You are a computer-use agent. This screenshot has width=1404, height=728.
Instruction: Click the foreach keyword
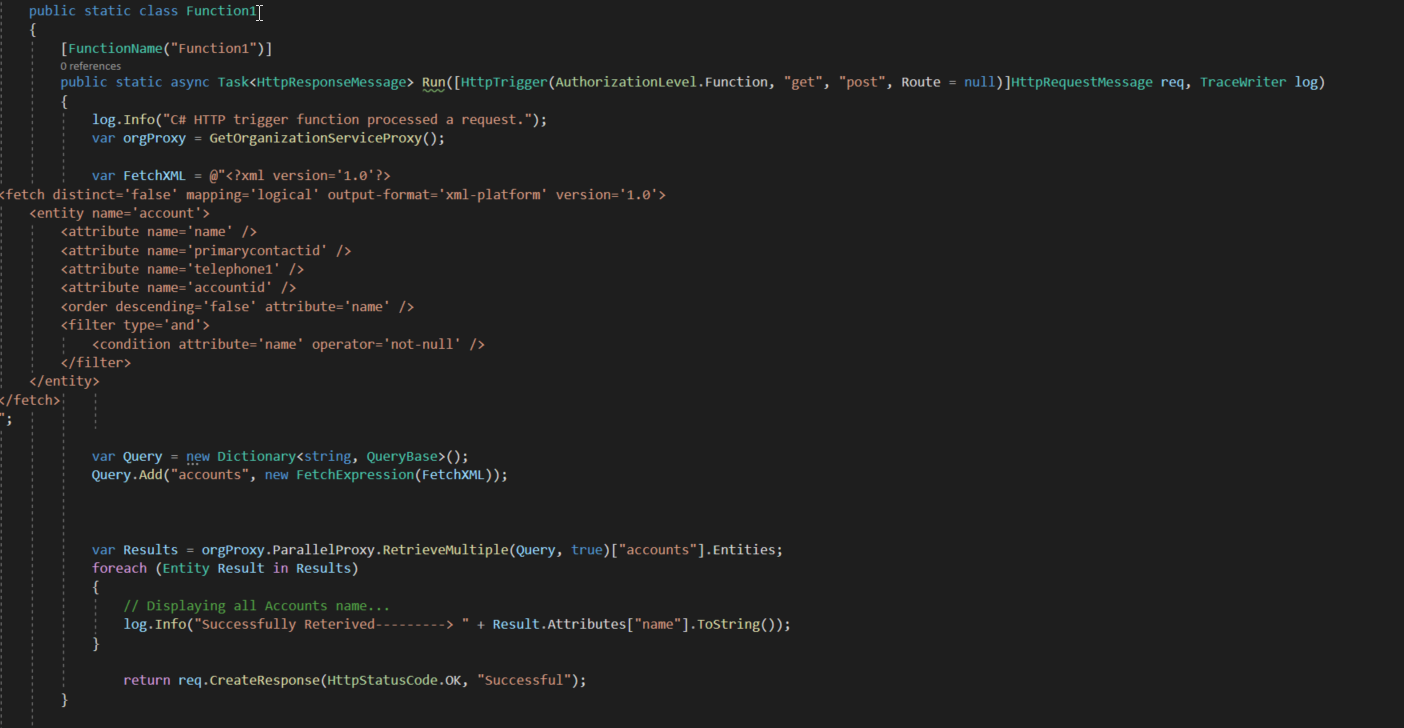[x=119, y=568]
